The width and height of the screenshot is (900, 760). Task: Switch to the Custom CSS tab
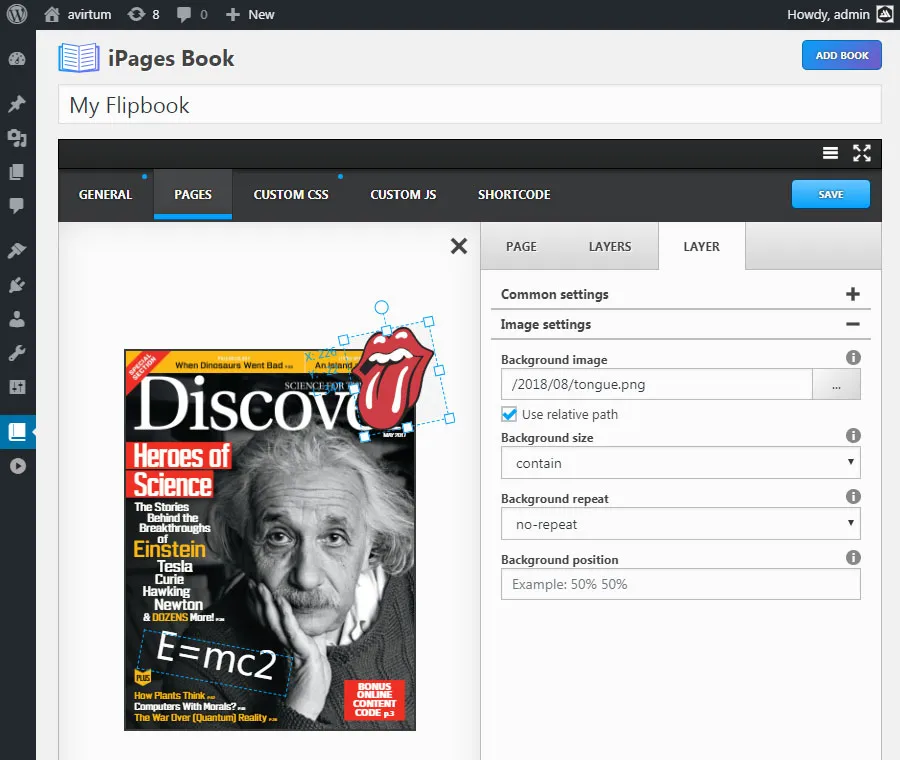pos(290,195)
